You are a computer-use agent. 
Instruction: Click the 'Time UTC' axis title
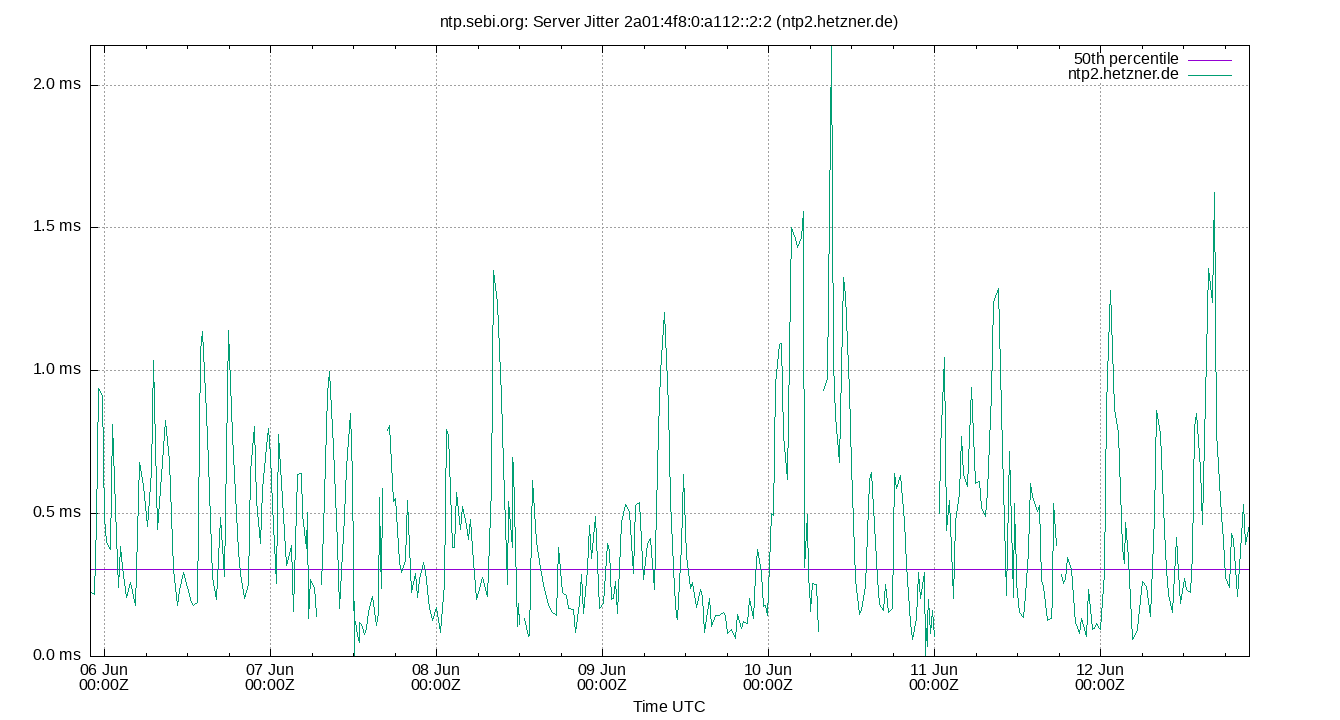coord(669,707)
